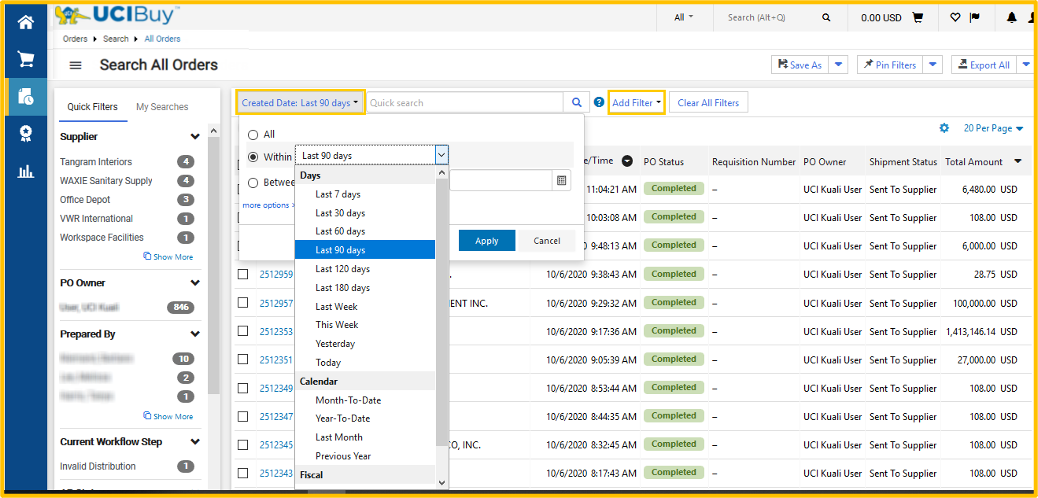1038x498 pixels.
Task: Click the date dropdown list scrollbar
Action: point(442,311)
